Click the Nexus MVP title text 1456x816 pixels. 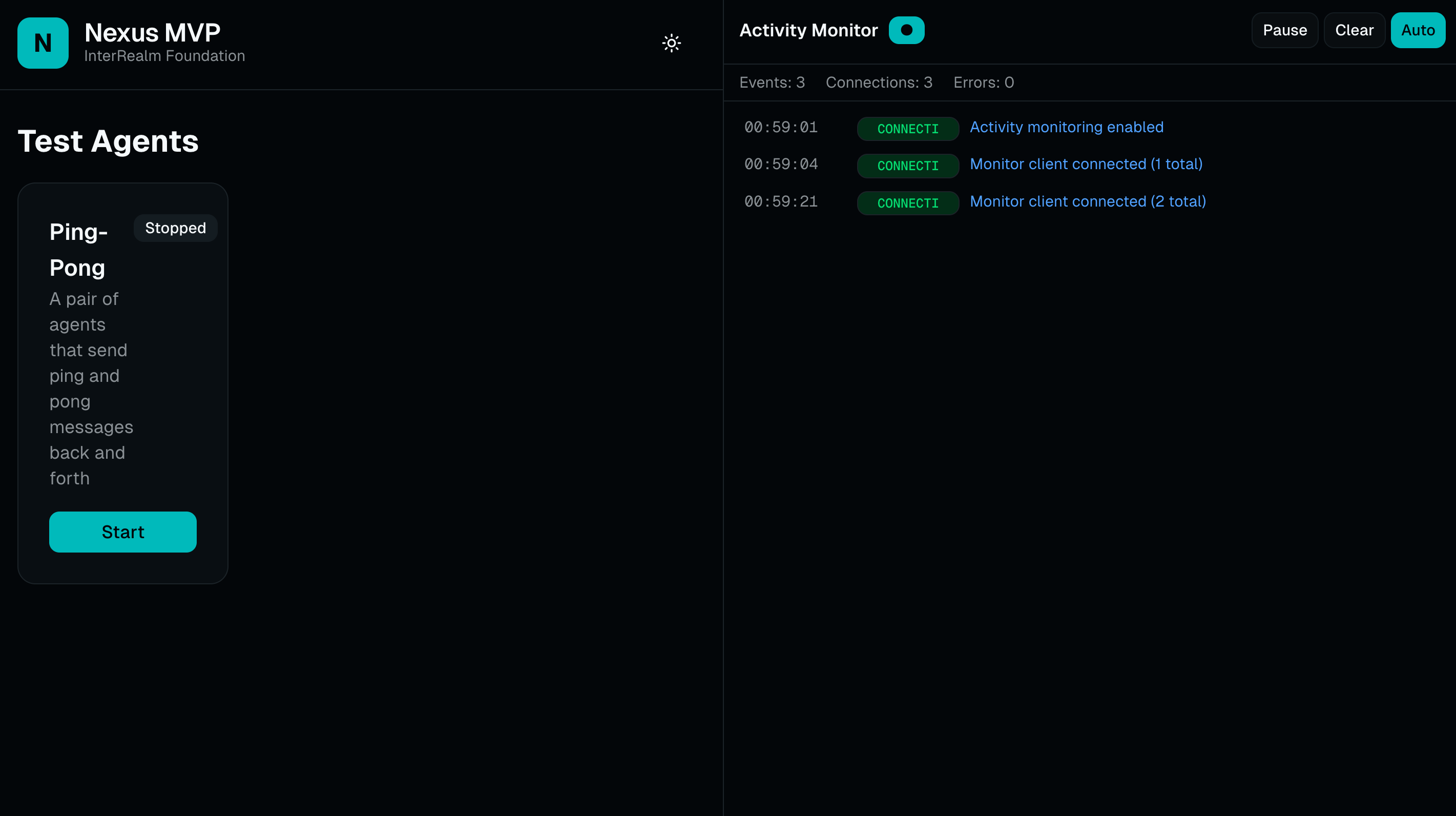pos(152,33)
